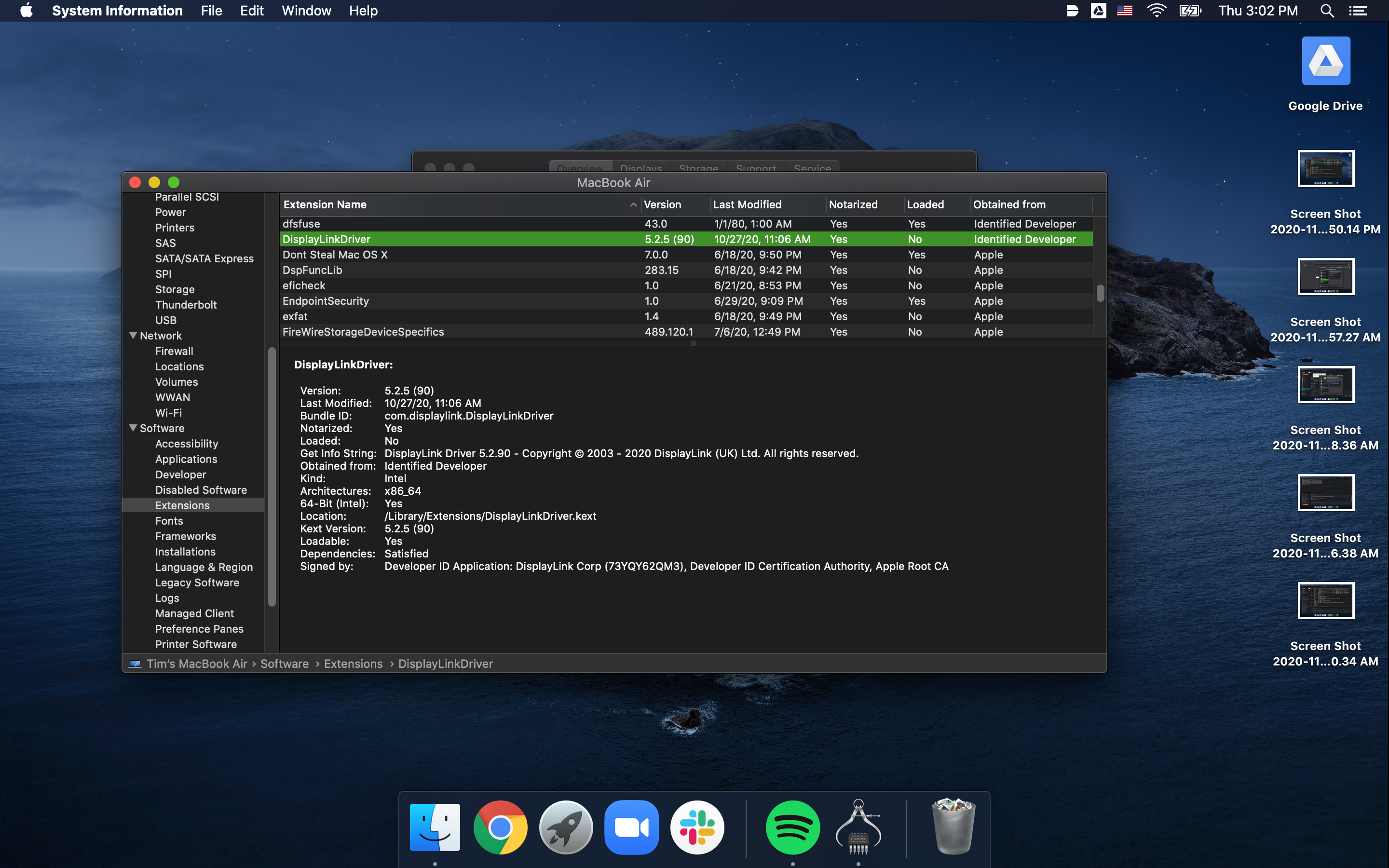Screen dimensions: 1389x868
Task: Switch to Storage tab in background window
Action: (698, 167)
